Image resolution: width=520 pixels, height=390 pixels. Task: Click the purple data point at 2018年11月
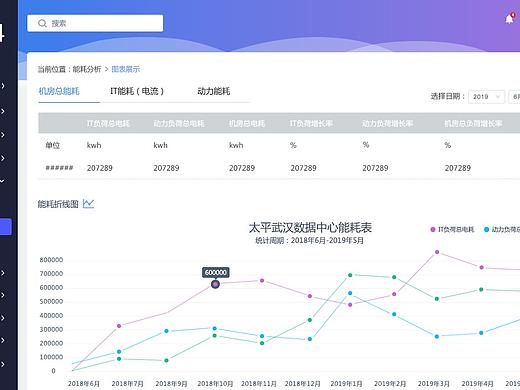pos(262,280)
